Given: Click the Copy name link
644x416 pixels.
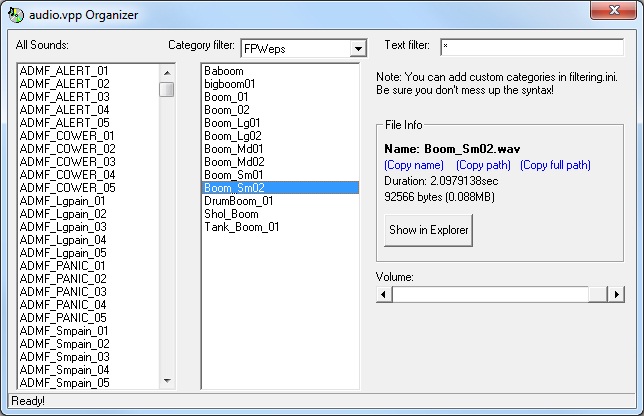Looking at the screenshot, I should tap(414, 164).
